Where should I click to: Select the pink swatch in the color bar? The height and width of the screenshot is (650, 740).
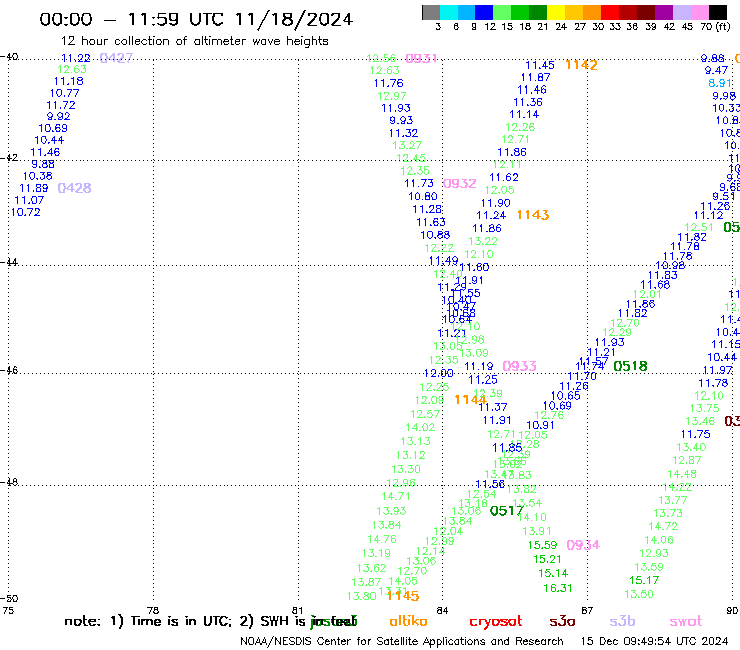click(x=699, y=12)
